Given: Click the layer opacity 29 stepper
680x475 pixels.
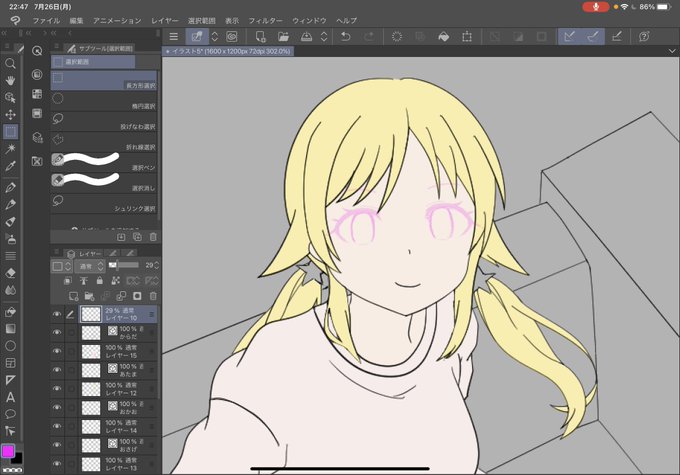Looking at the screenshot, I should [157, 265].
